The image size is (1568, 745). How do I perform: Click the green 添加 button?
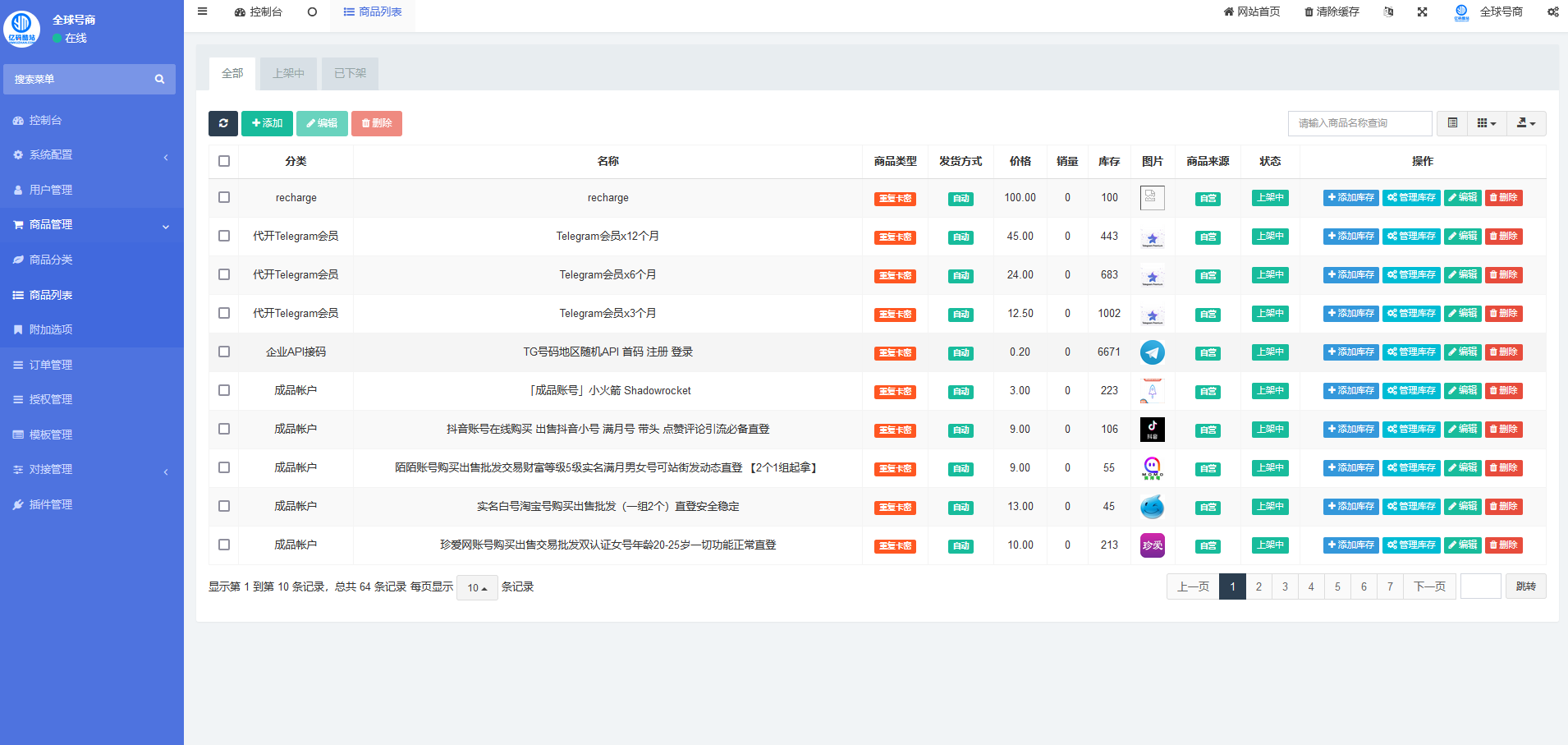pos(267,123)
